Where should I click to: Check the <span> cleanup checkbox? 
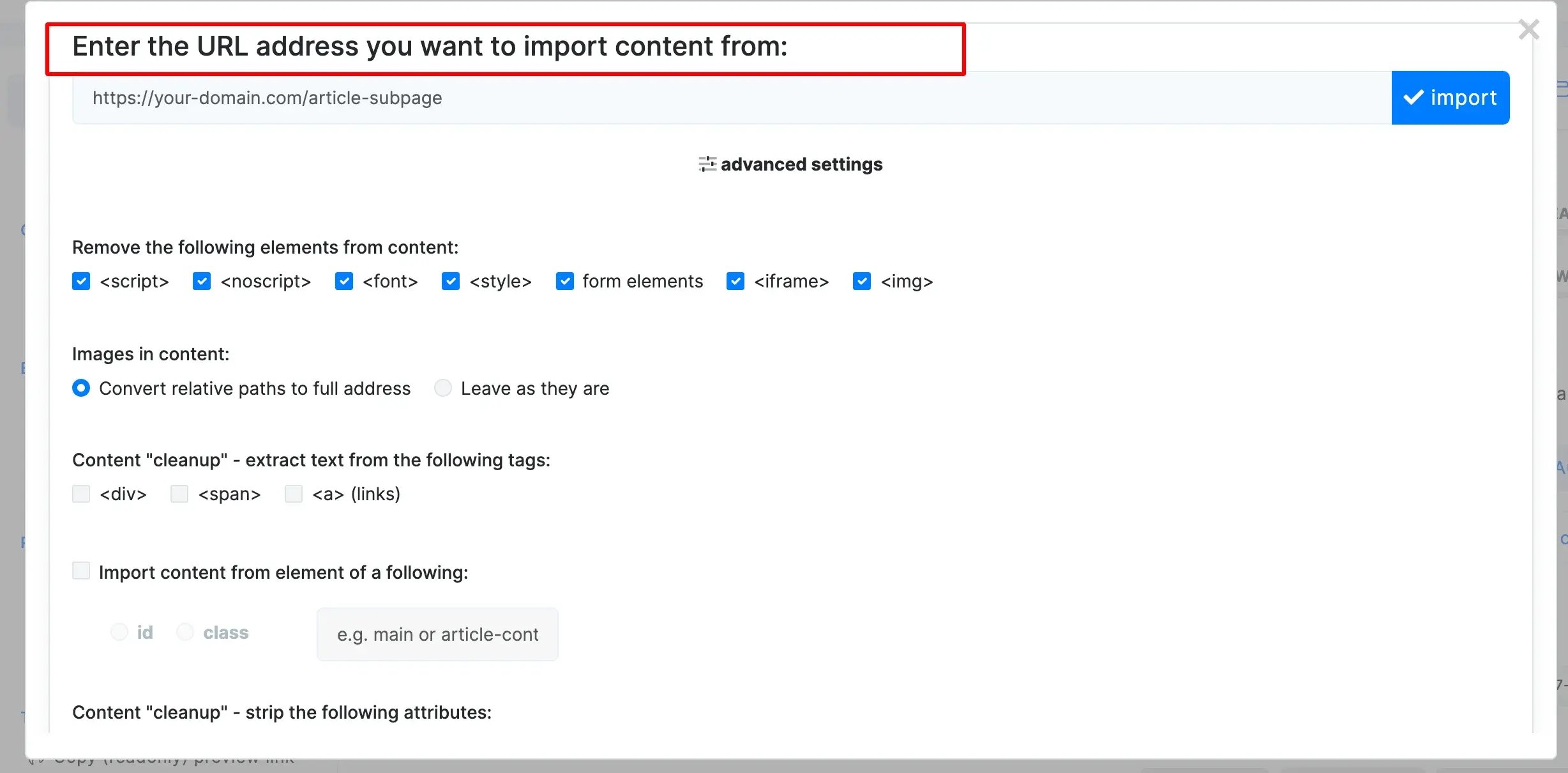click(179, 494)
